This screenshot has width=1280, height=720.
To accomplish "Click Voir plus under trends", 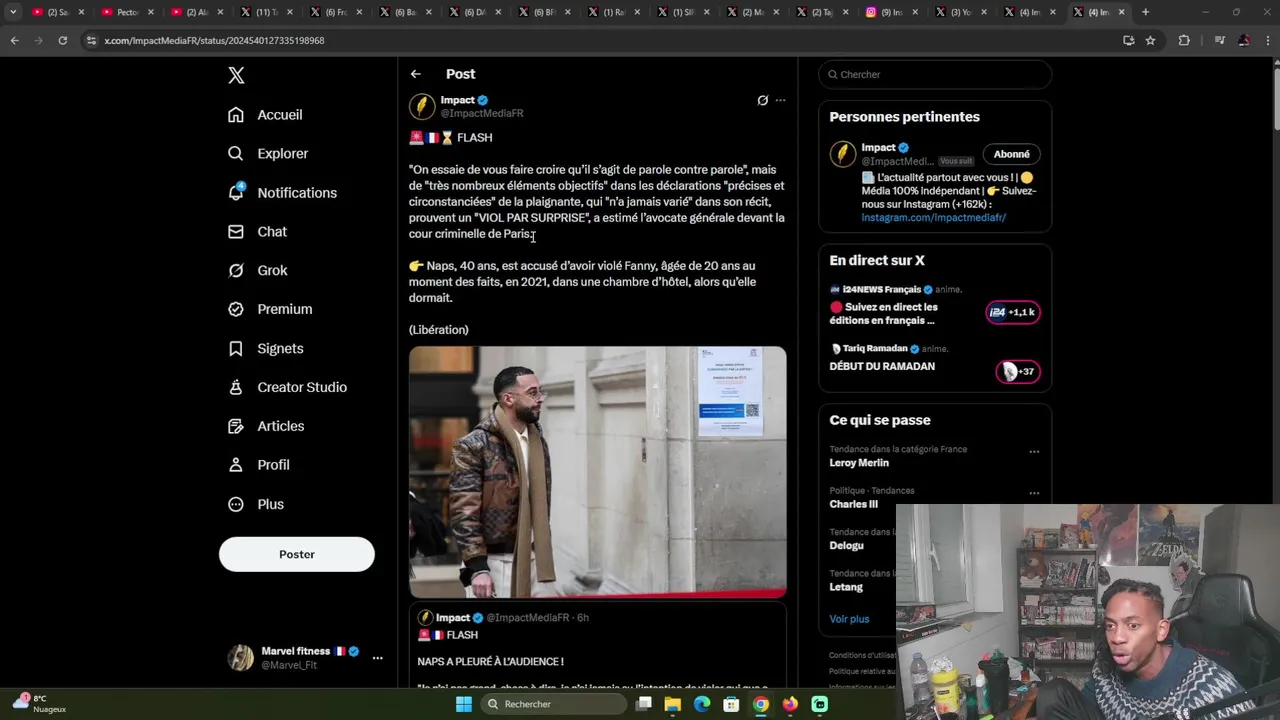I will coord(849,619).
